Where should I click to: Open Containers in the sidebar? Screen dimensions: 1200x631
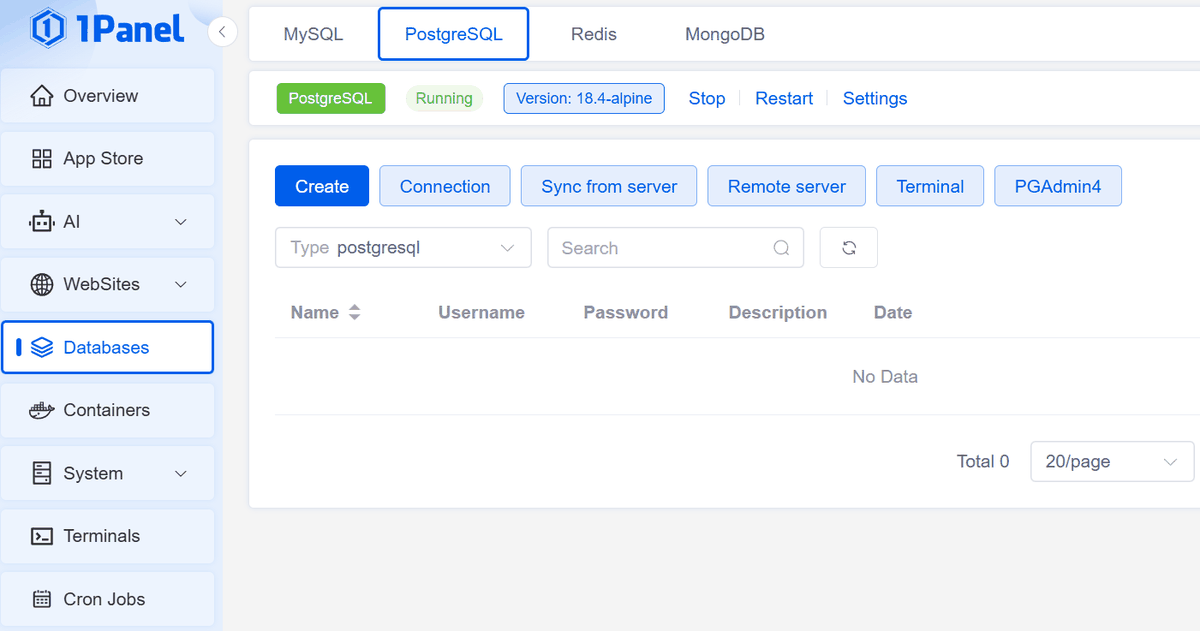(x=108, y=410)
